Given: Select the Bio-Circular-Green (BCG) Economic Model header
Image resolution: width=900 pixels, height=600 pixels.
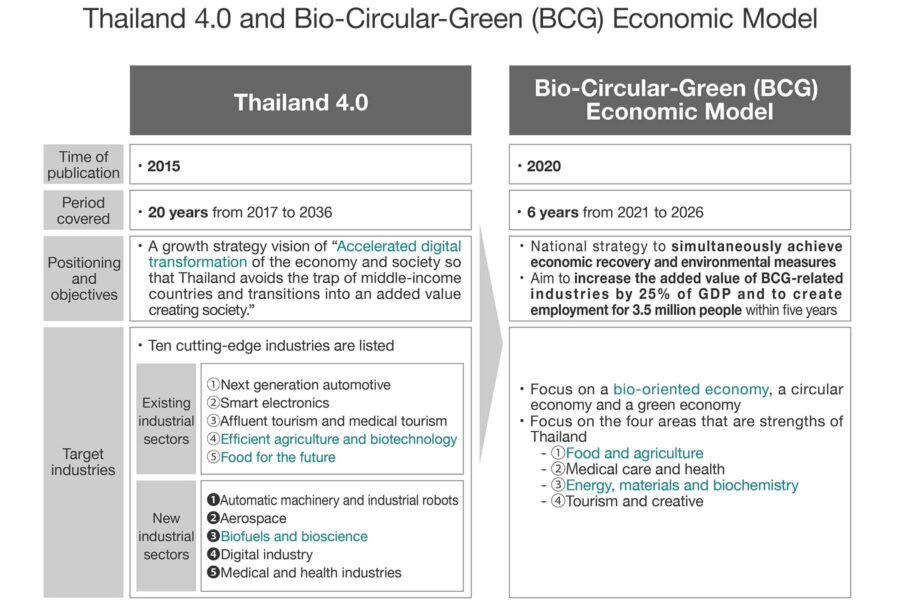Looking at the screenshot, I should click(679, 100).
